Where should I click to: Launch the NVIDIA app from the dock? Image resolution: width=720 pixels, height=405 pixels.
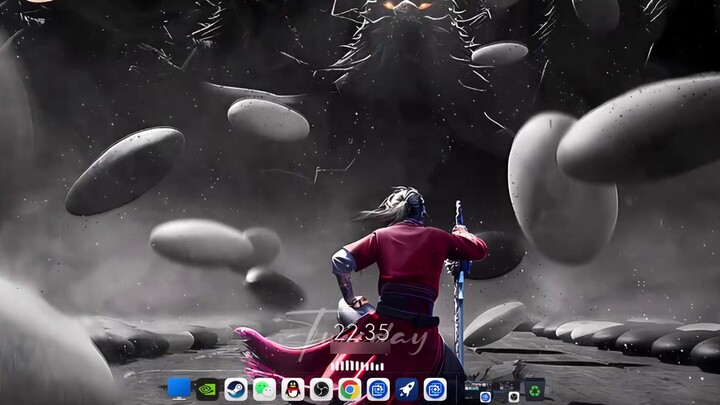[207, 389]
